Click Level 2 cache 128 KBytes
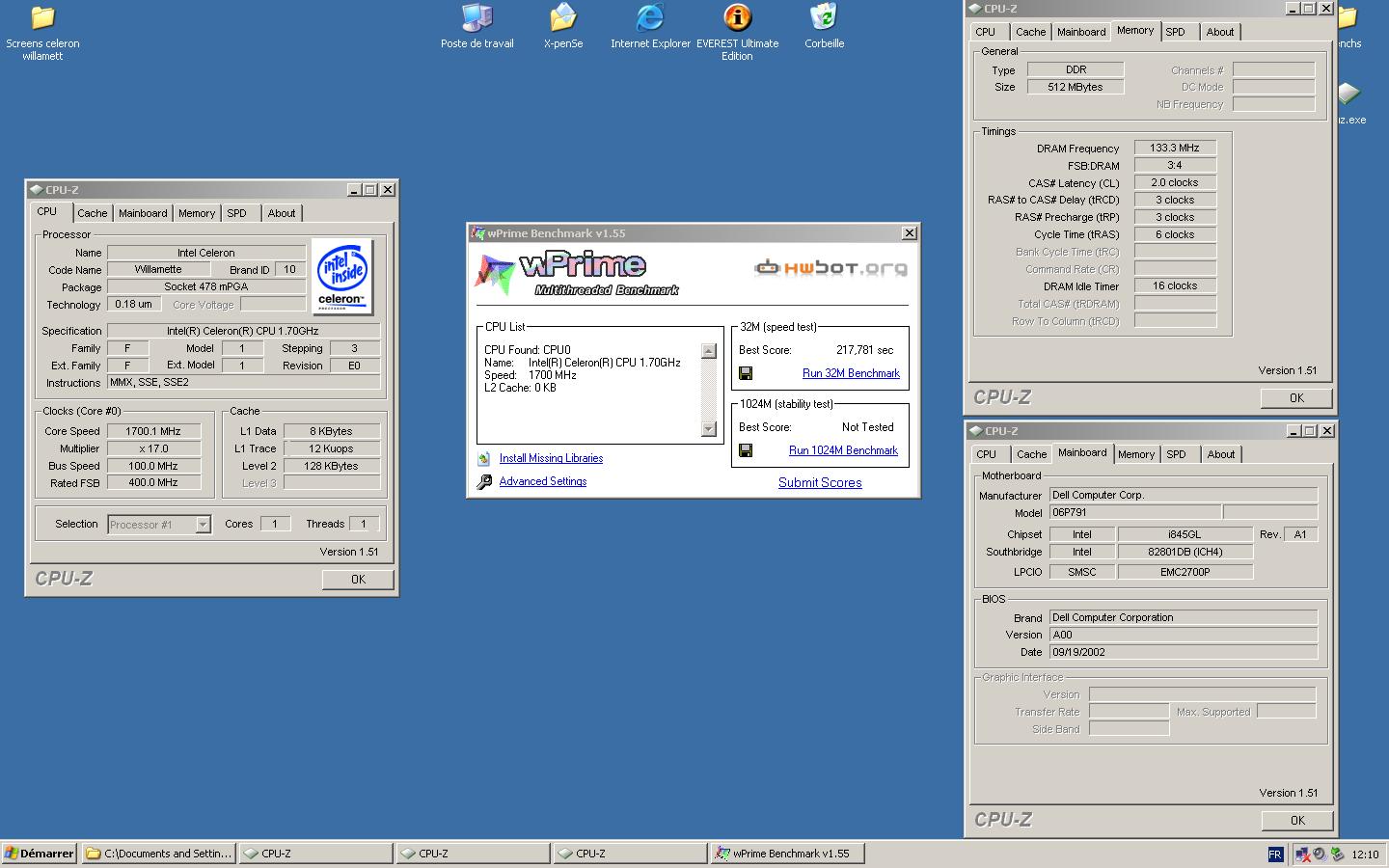Viewport: 1389px width, 868px height. pyautogui.click(x=331, y=467)
